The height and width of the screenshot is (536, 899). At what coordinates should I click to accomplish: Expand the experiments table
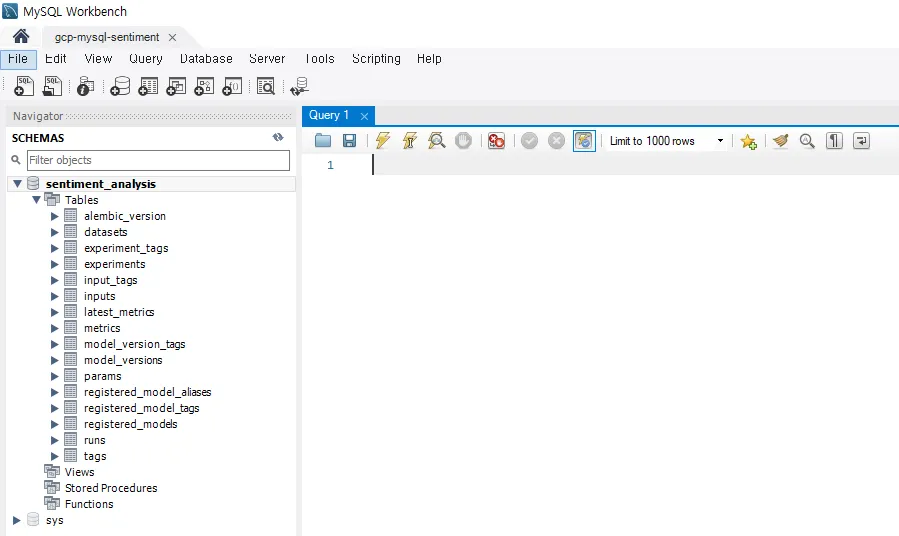pos(54,264)
